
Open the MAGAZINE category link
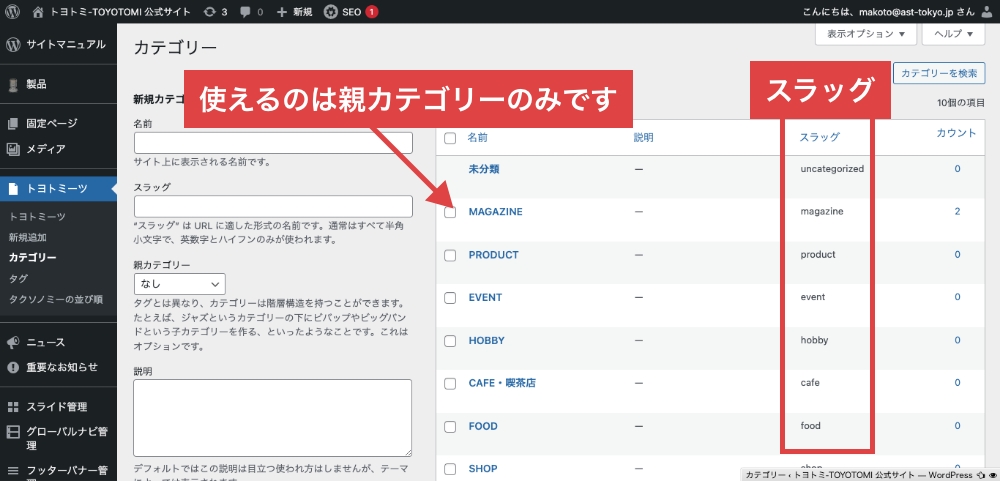pos(496,212)
